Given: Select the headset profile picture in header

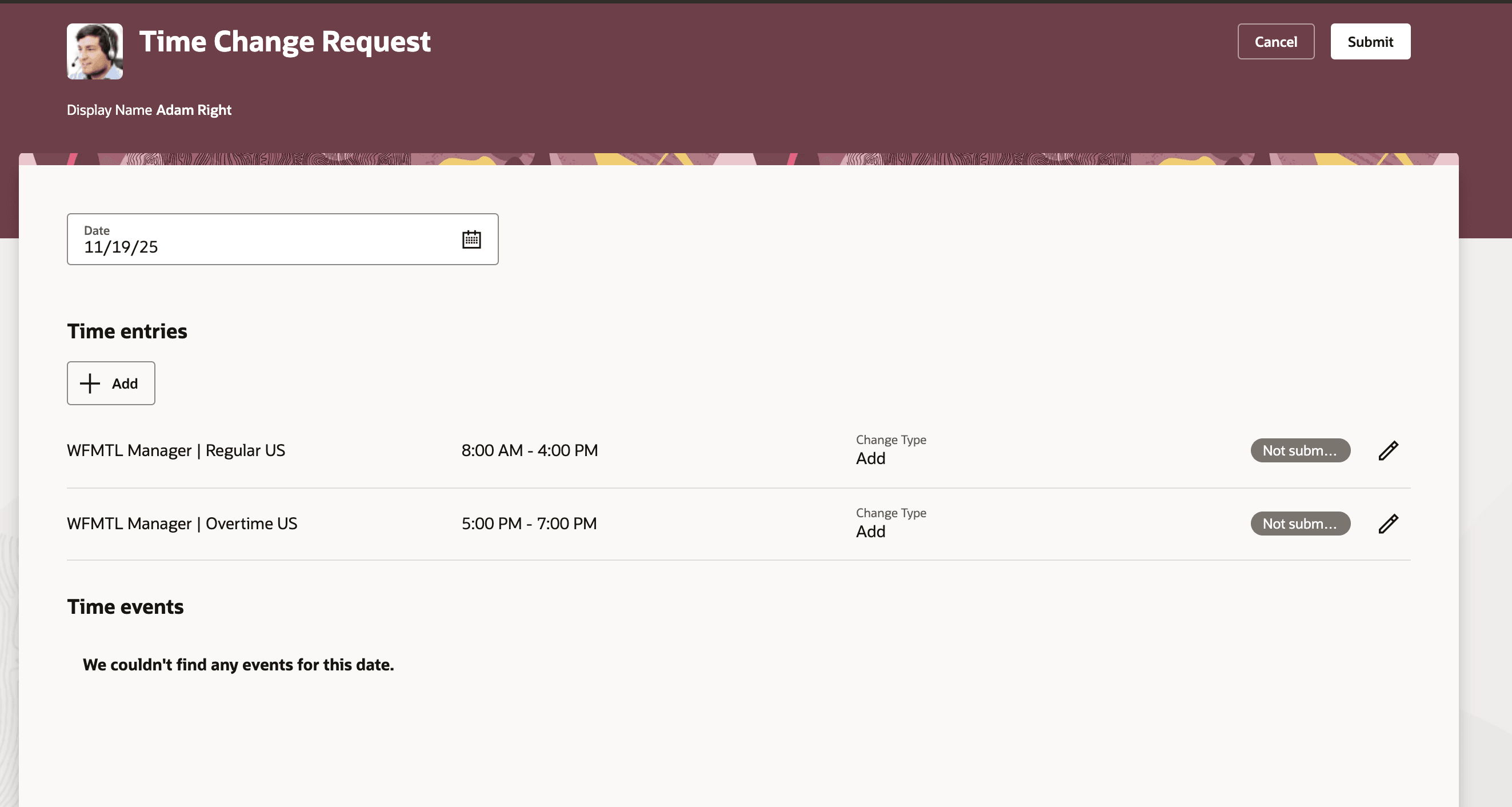Looking at the screenshot, I should pos(94,51).
